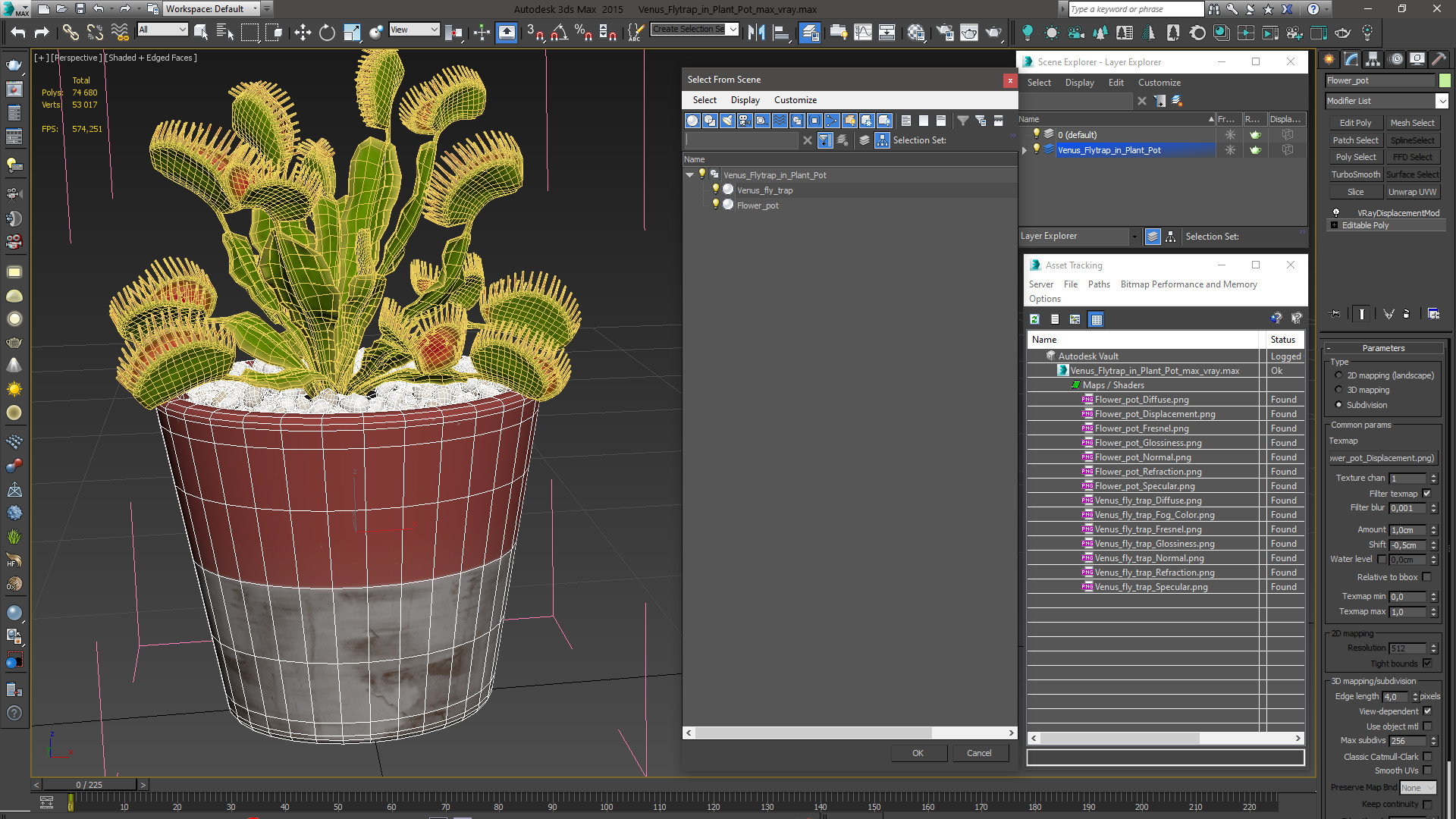Open Options menu in Asset Tracking
The width and height of the screenshot is (1456, 819).
click(1044, 299)
